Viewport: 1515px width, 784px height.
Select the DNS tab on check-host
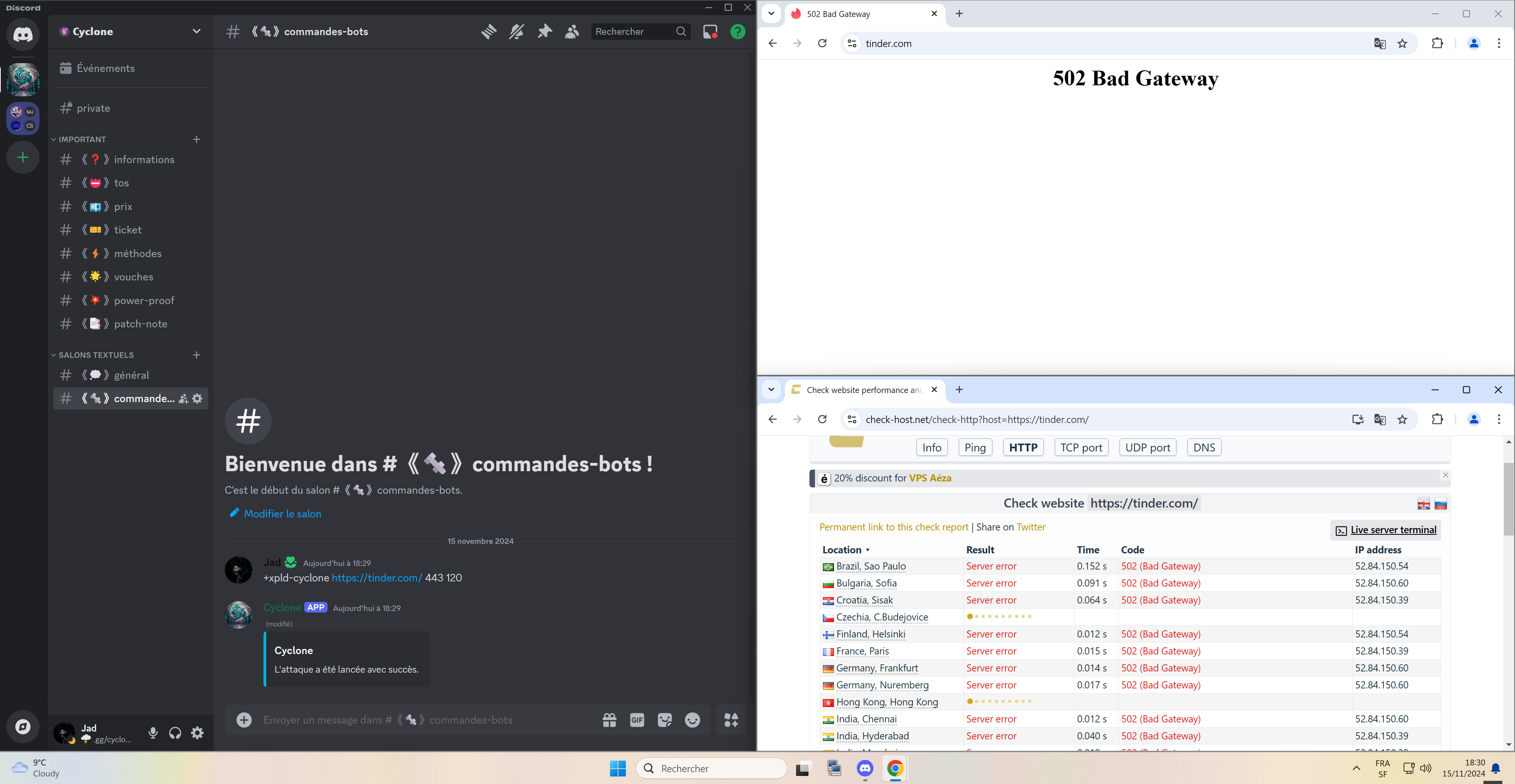pyautogui.click(x=1204, y=447)
